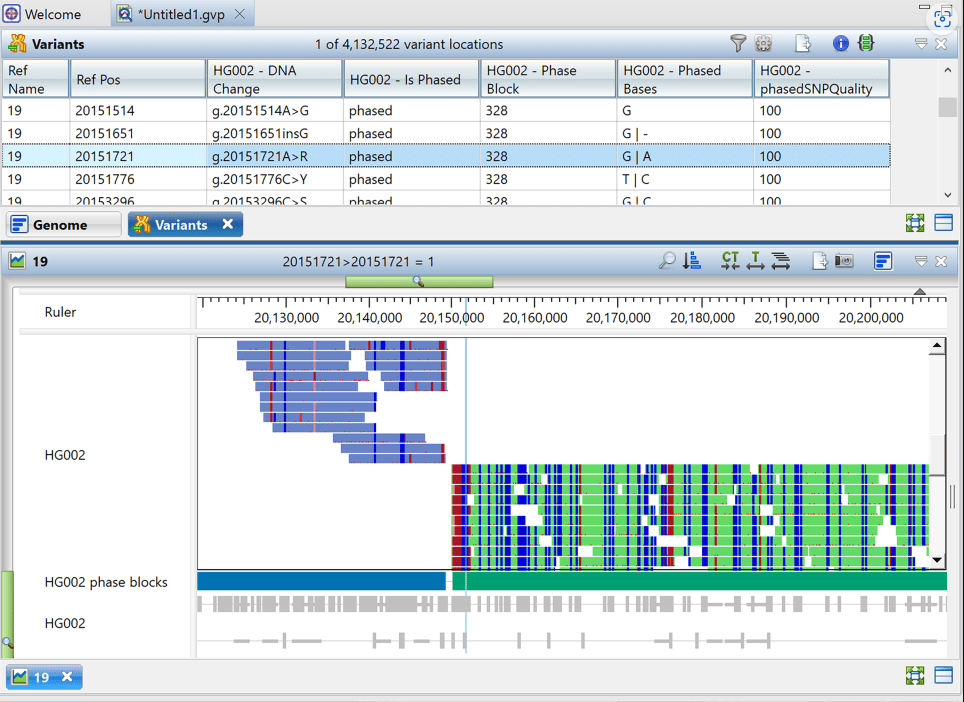Activate the magnifier zoom tool in chromosome view
This screenshot has height=702, width=964.
tap(667, 261)
